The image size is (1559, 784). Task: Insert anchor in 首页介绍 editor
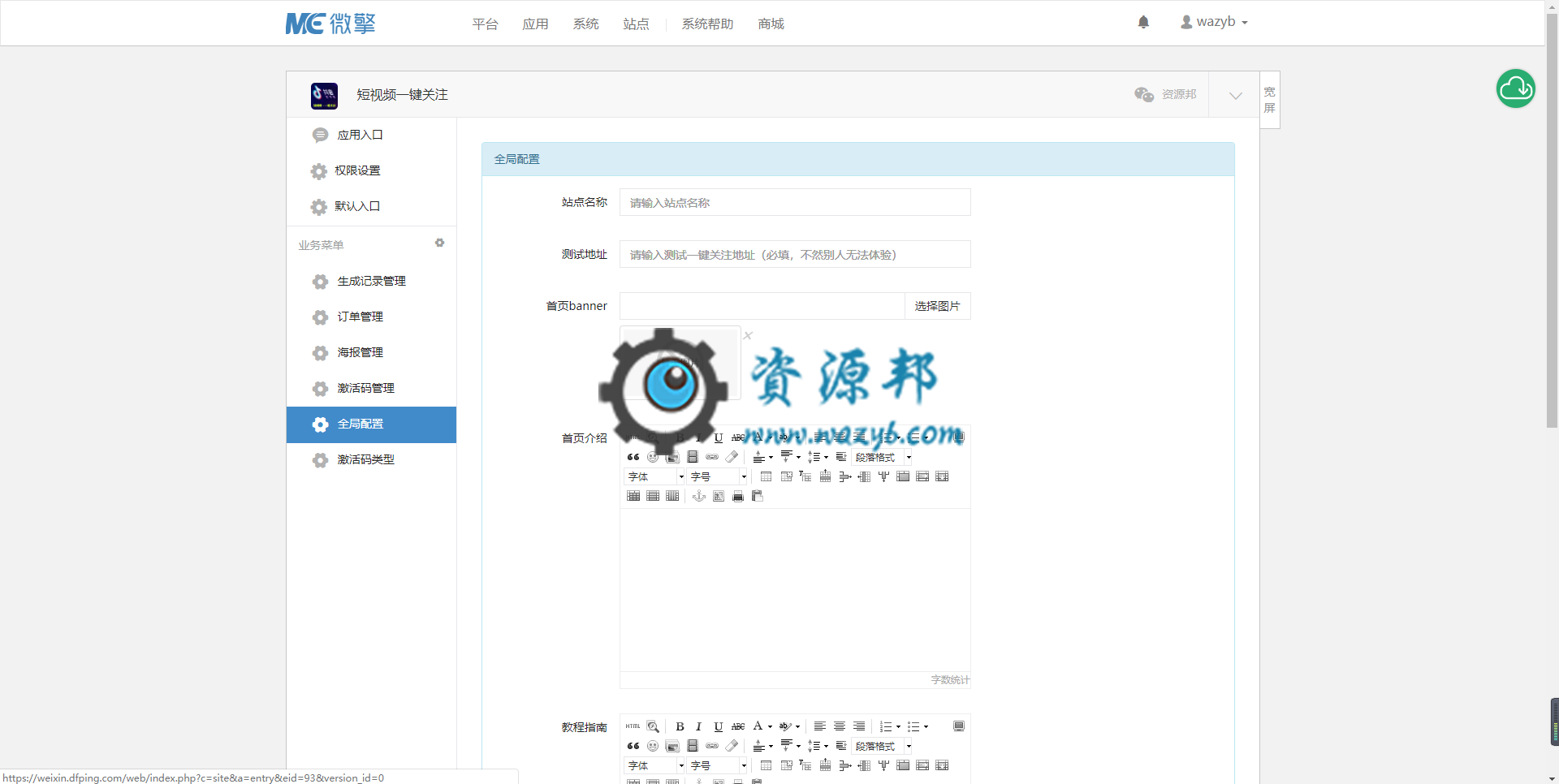[698, 496]
